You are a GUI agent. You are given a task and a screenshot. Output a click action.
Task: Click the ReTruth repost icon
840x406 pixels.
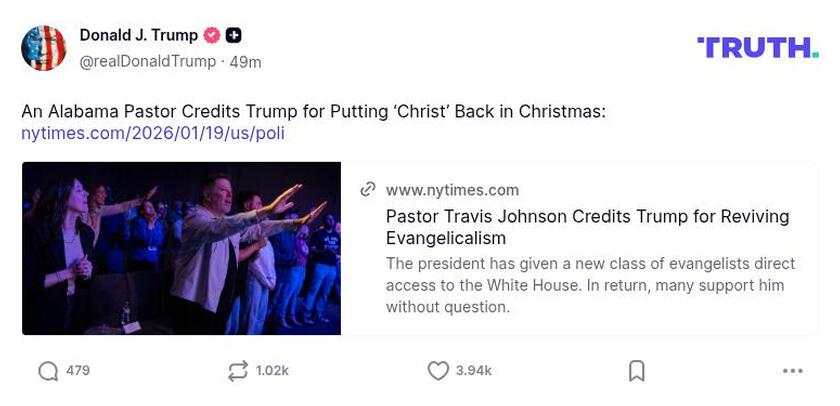tap(237, 371)
